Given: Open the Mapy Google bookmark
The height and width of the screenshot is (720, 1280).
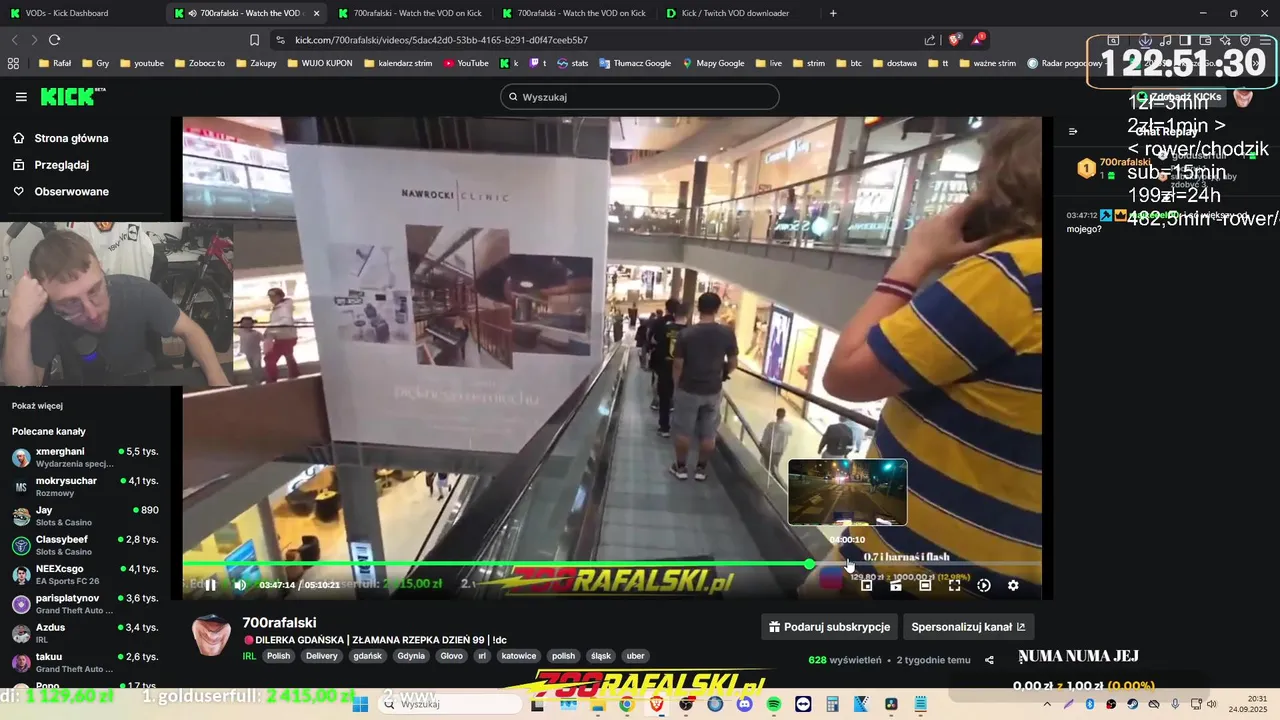Looking at the screenshot, I should coord(713,63).
